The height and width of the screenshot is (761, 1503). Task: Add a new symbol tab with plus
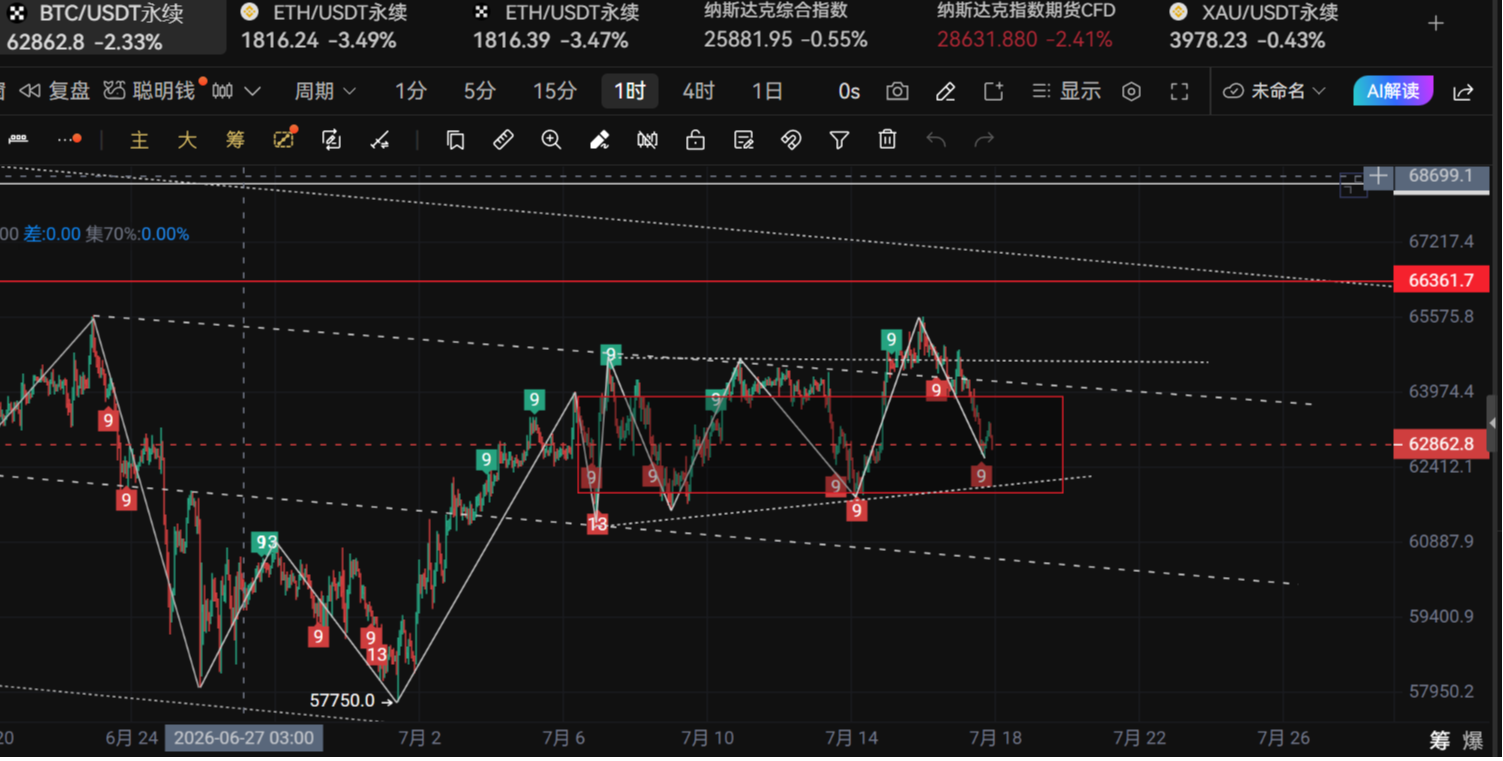[x=1436, y=24]
